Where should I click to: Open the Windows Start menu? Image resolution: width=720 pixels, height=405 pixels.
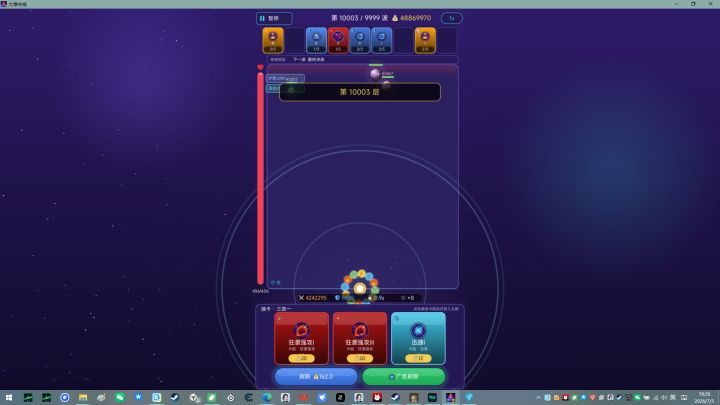[9, 398]
